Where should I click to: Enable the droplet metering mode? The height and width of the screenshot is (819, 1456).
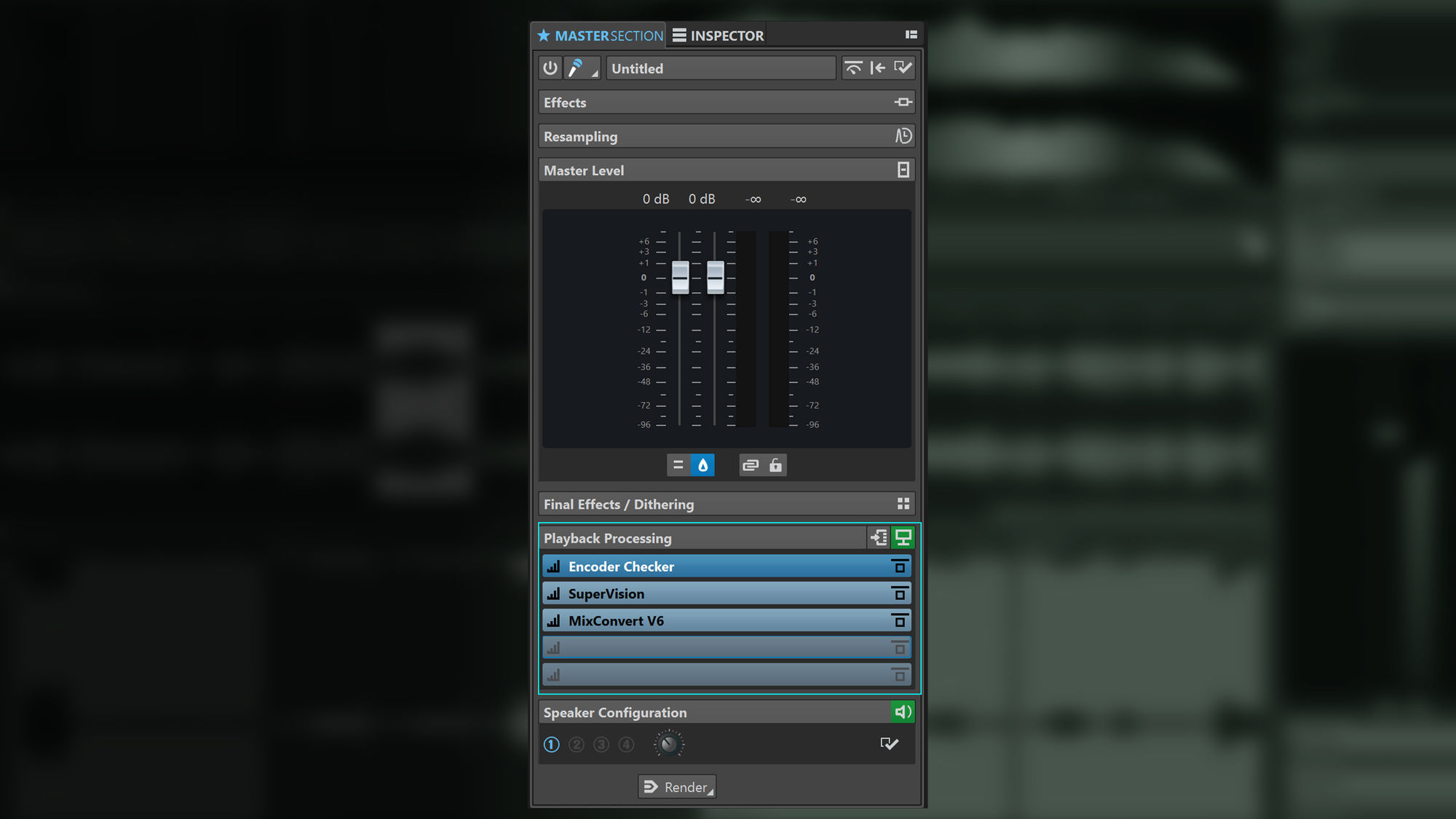tap(703, 465)
